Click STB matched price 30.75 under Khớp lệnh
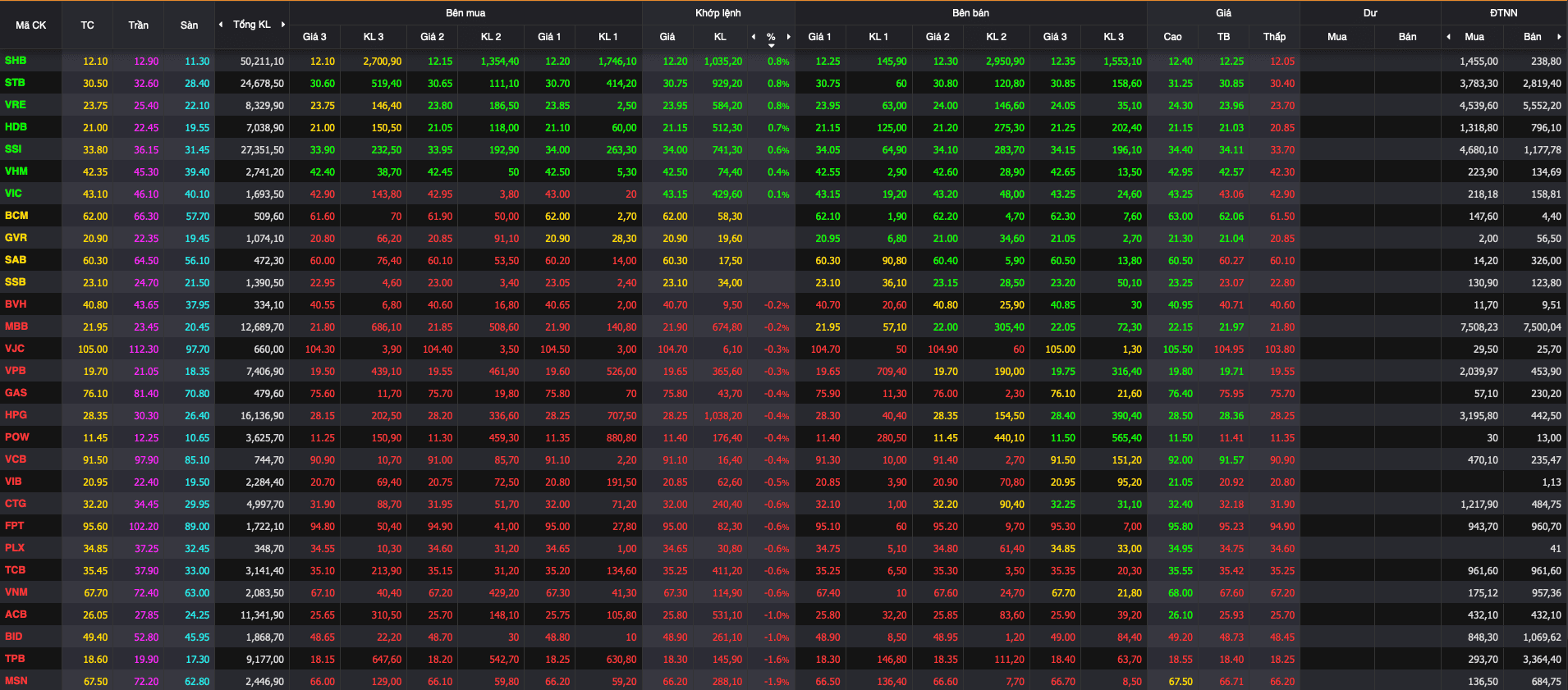1568x690 pixels. pos(675,84)
